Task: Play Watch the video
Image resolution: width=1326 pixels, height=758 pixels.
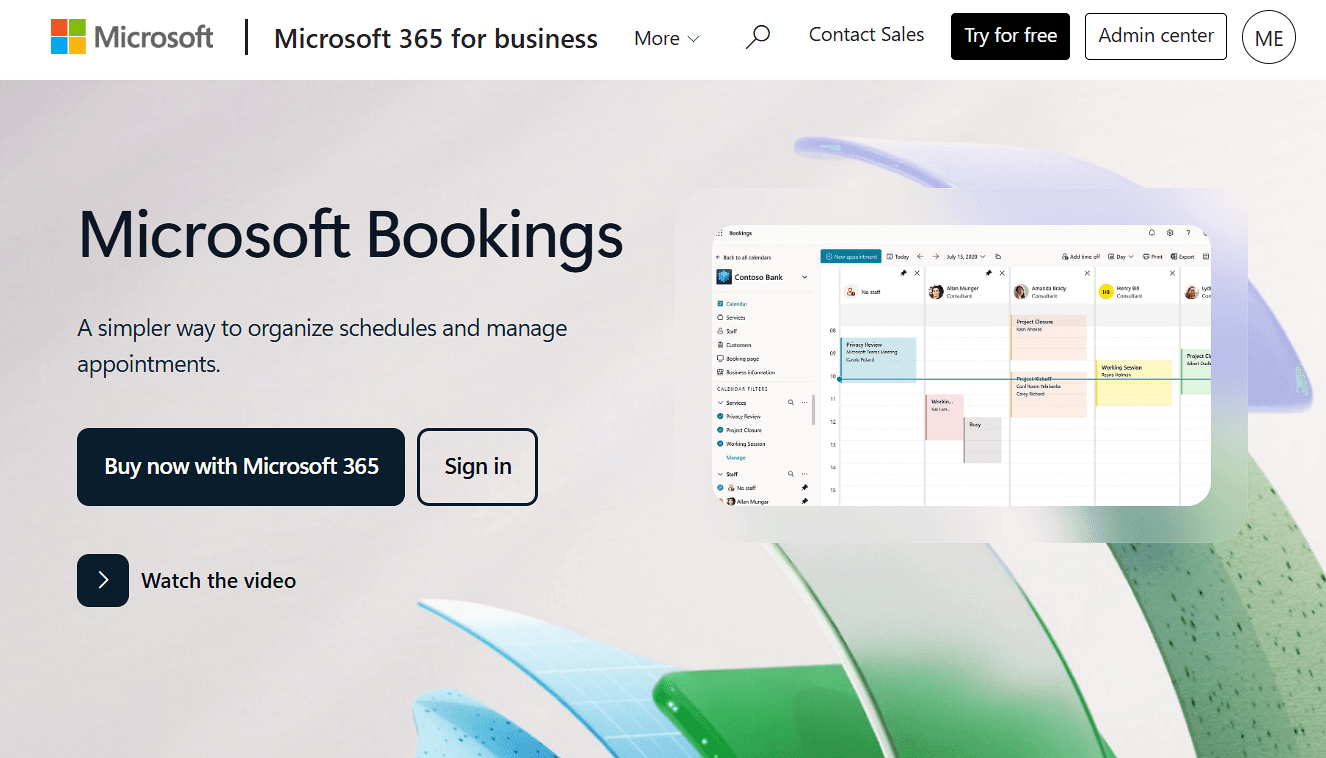Action: tap(187, 580)
